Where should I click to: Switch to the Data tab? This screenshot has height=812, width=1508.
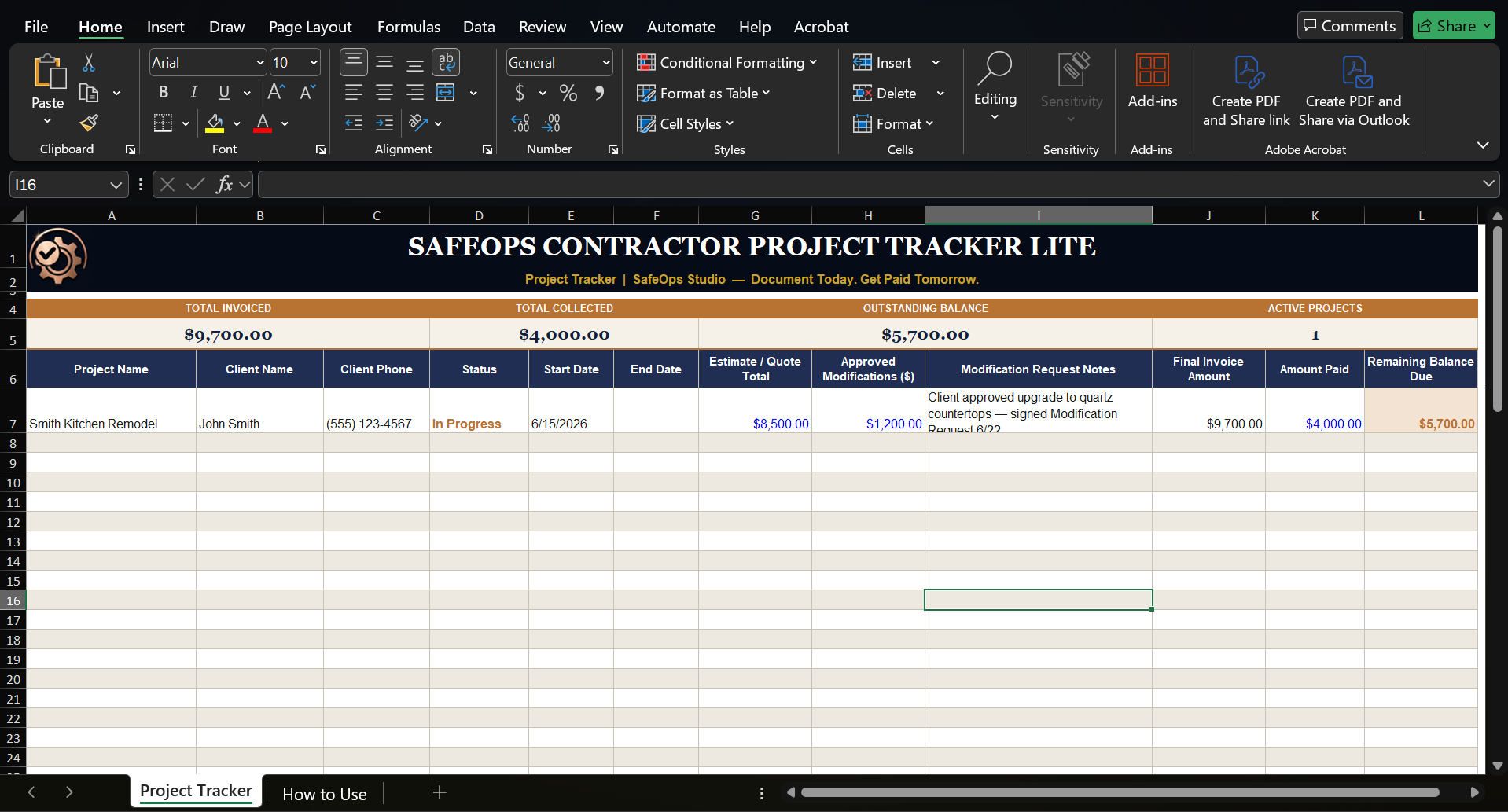pos(479,27)
